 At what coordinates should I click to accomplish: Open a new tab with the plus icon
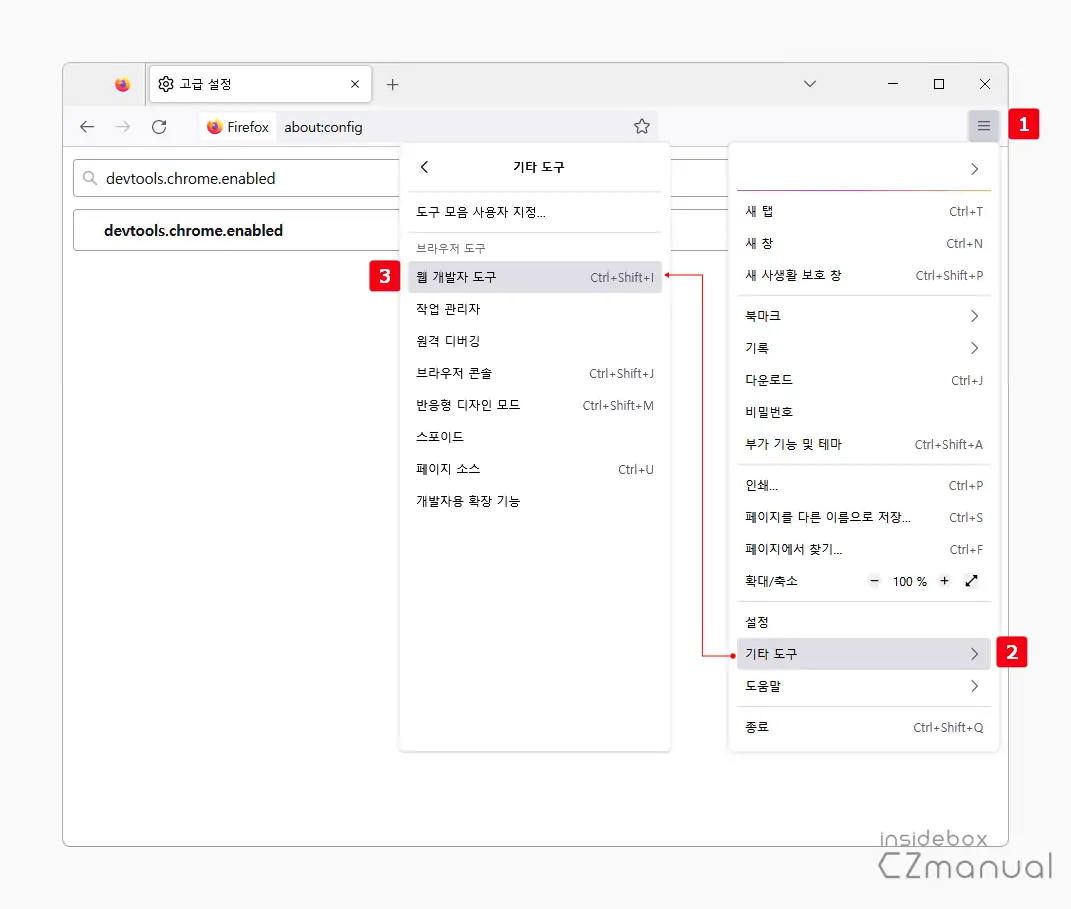point(392,84)
